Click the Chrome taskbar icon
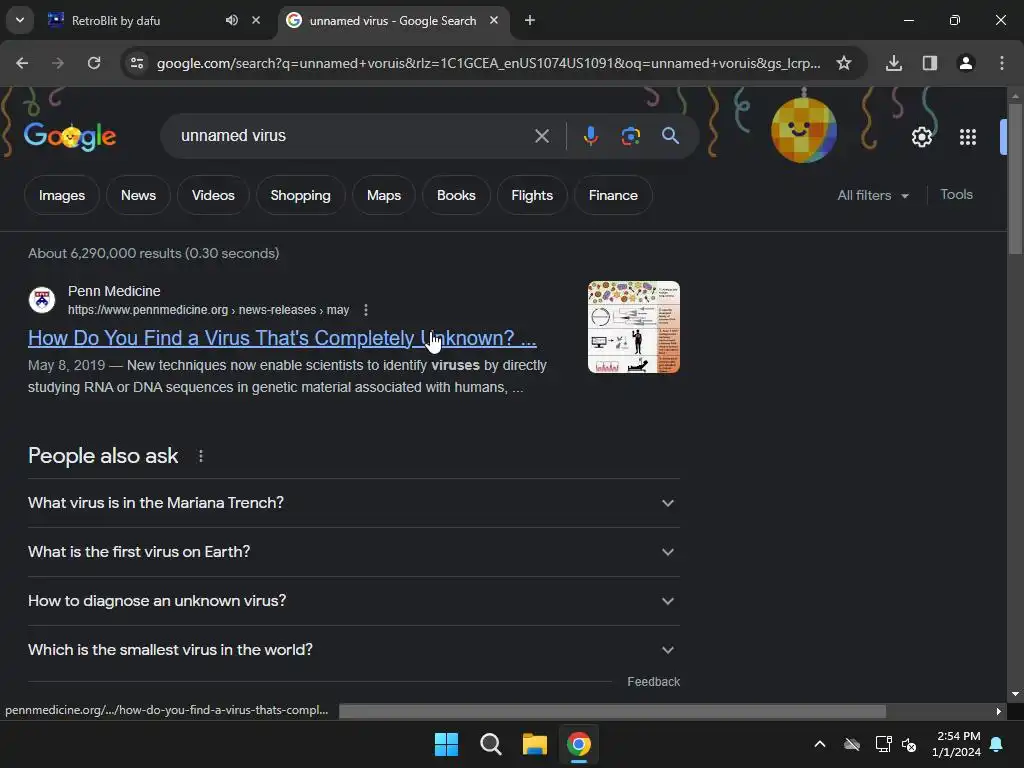Image resolution: width=1024 pixels, height=768 pixels. tap(579, 744)
